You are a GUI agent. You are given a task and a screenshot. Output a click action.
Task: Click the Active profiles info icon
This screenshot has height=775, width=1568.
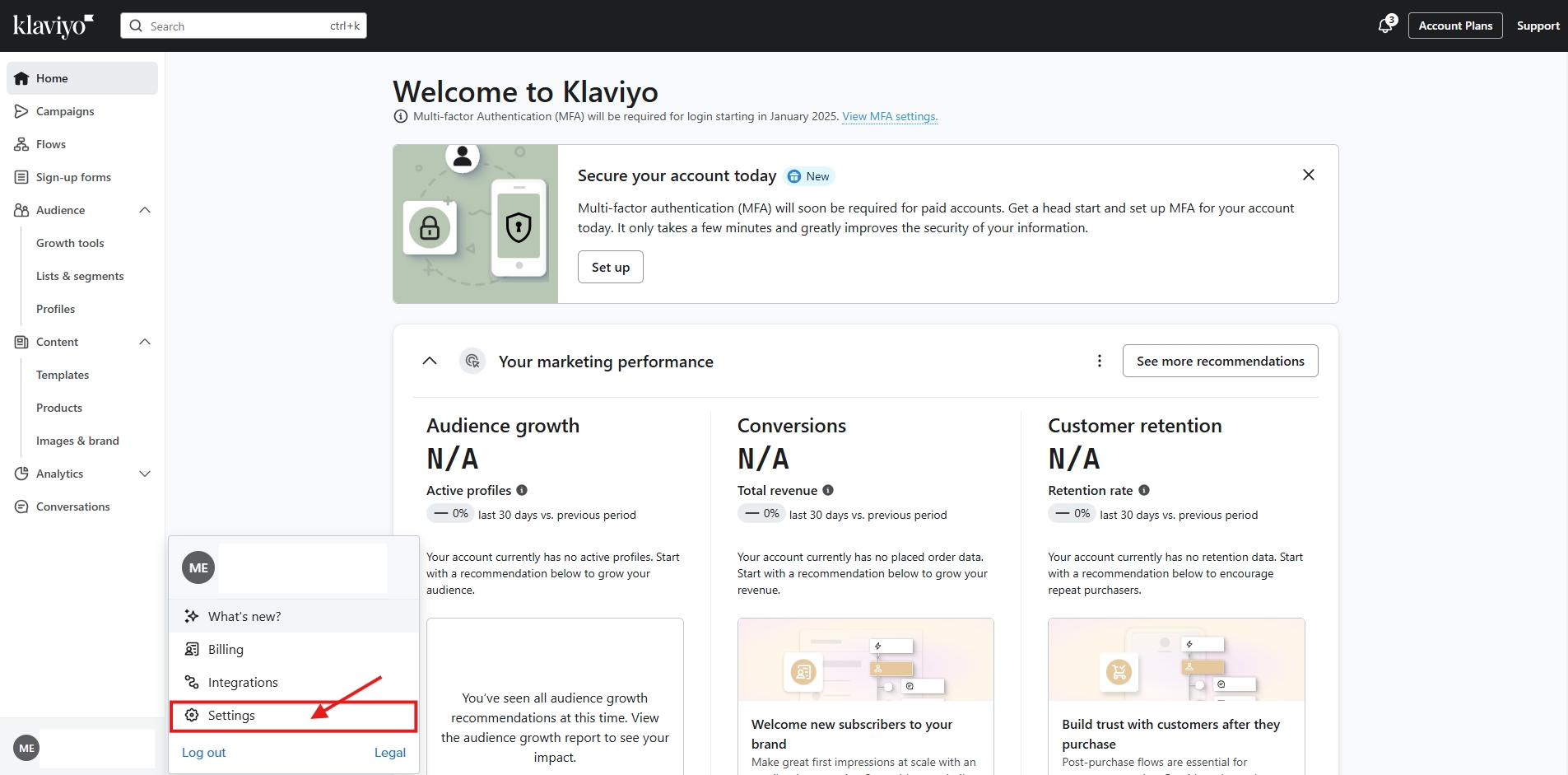[522, 490]
